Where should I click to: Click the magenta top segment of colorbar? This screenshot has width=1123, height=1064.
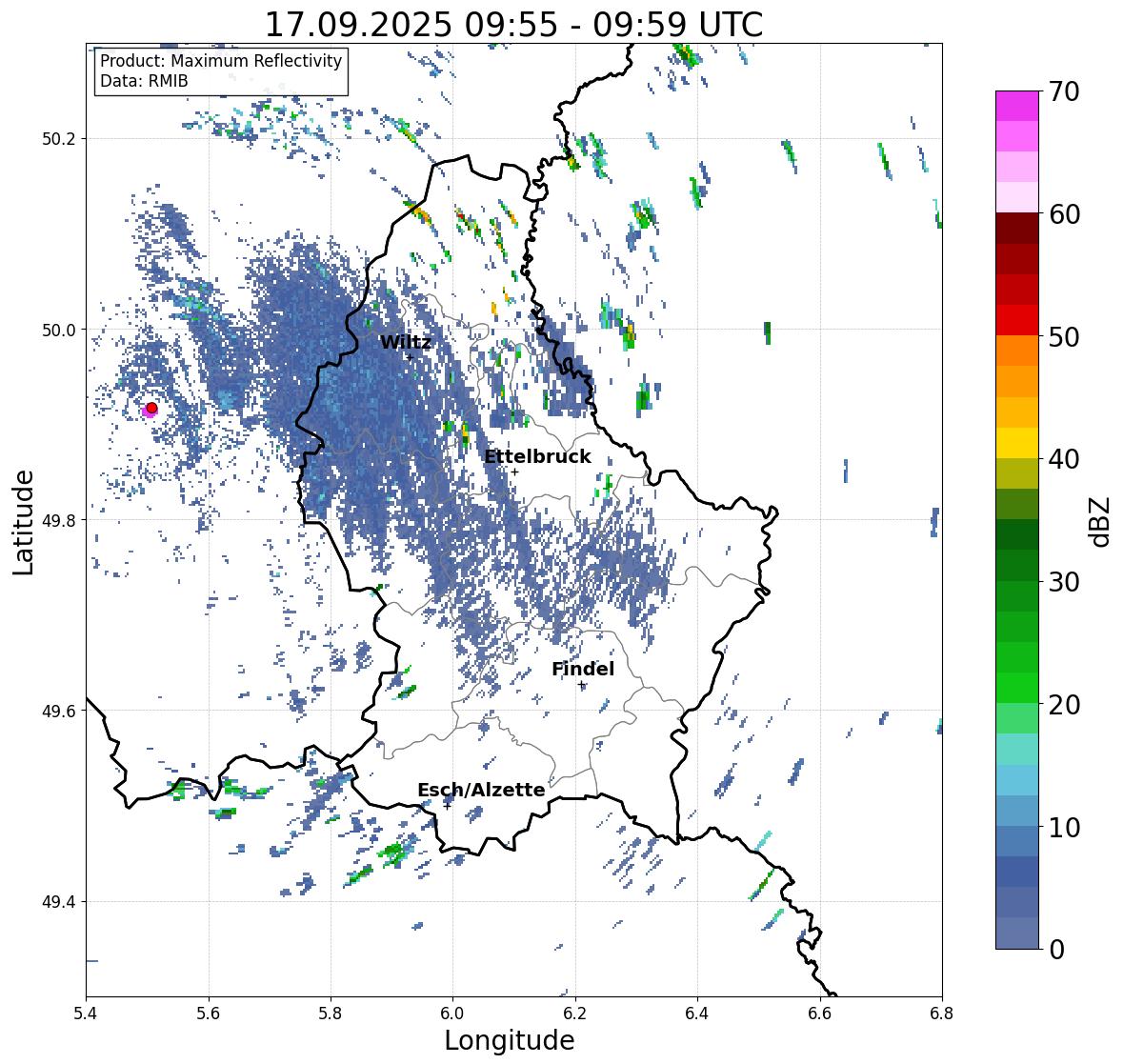click(x=1017, y=106)
